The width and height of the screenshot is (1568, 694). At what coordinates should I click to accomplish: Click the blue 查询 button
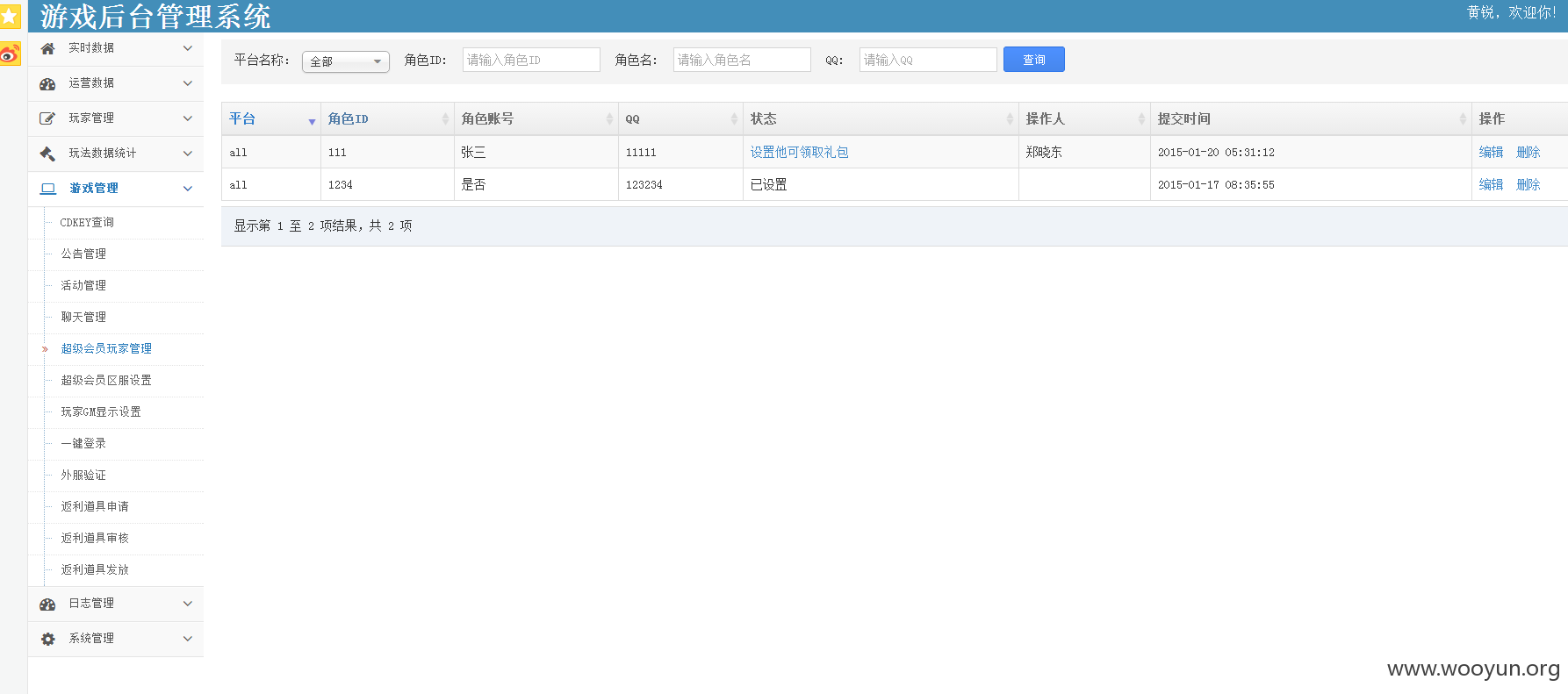1034,60
